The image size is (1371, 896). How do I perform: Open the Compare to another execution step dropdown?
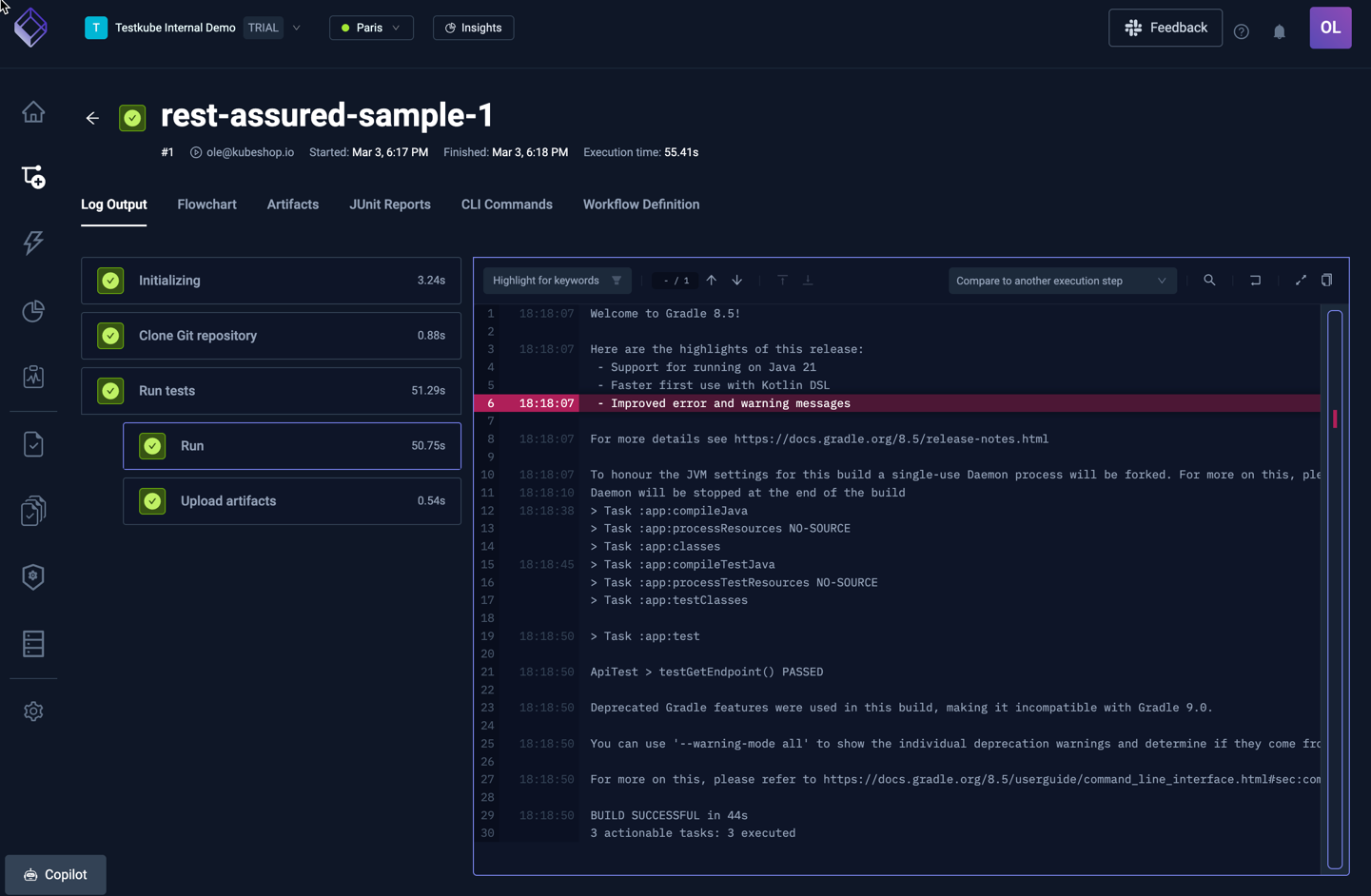click(x=1062, y=280)
